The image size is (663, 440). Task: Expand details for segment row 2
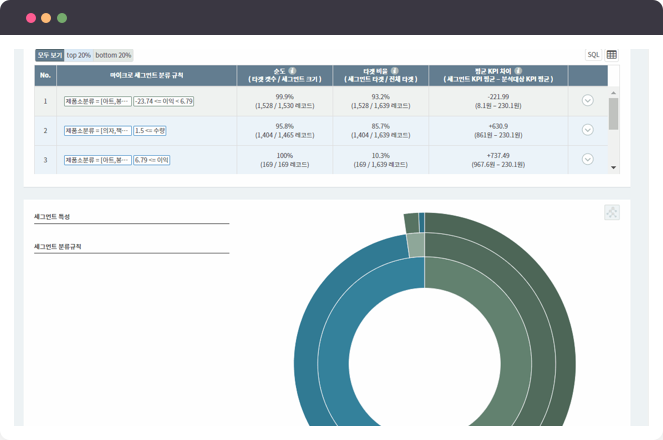(587, 130)
